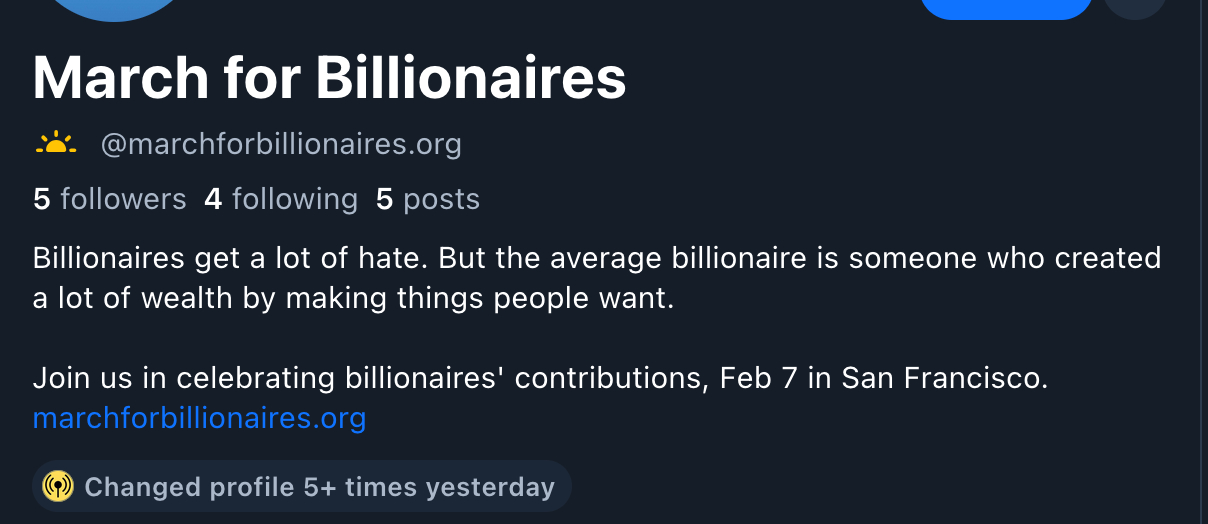Click the @marchforbillionaires.org handle text
This screenshot has width=1208, height=524.
pyautogui.click(x=281, y=145)
